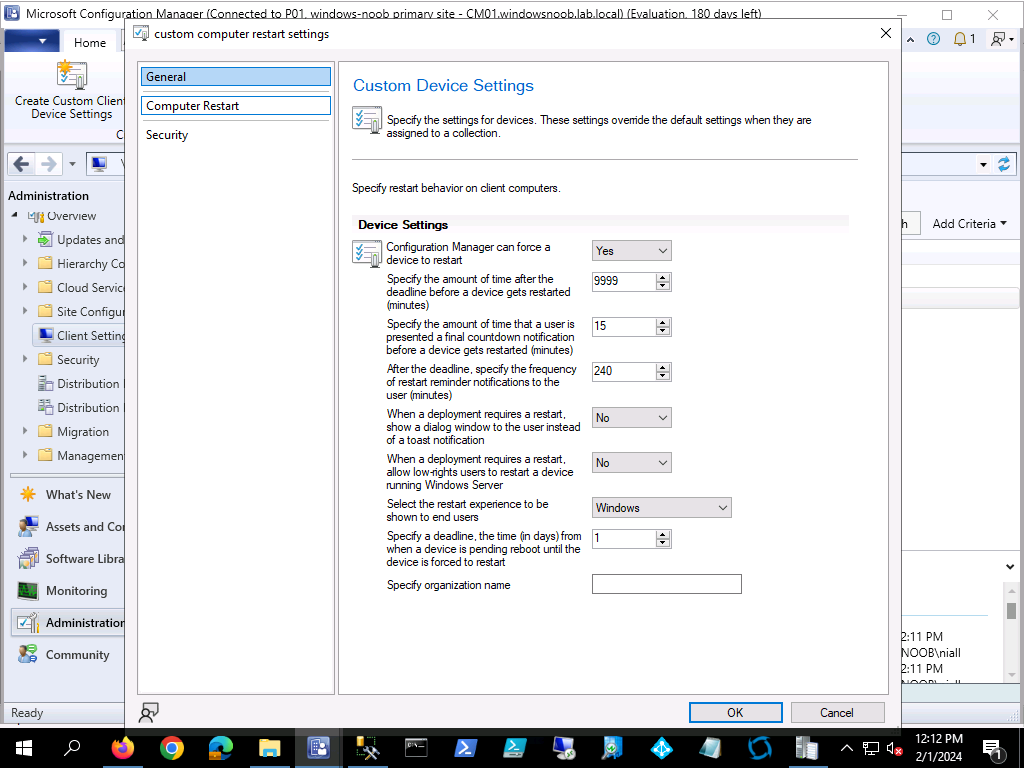Viewport: 1024px width, 768px height.
Task: Select the Home ribbon tab
Action: pyautogui.click(x=90, y=42)
